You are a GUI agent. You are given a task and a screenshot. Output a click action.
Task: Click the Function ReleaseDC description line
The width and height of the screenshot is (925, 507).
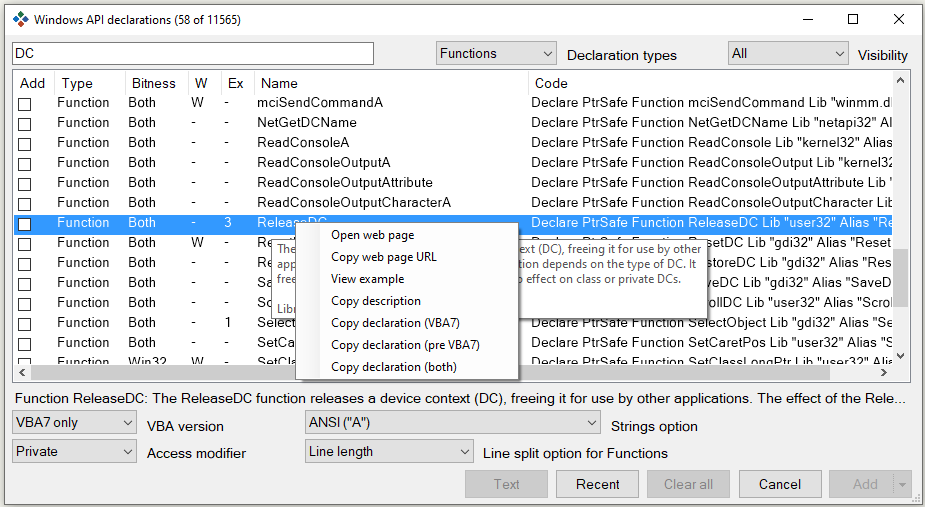point(460,399)
